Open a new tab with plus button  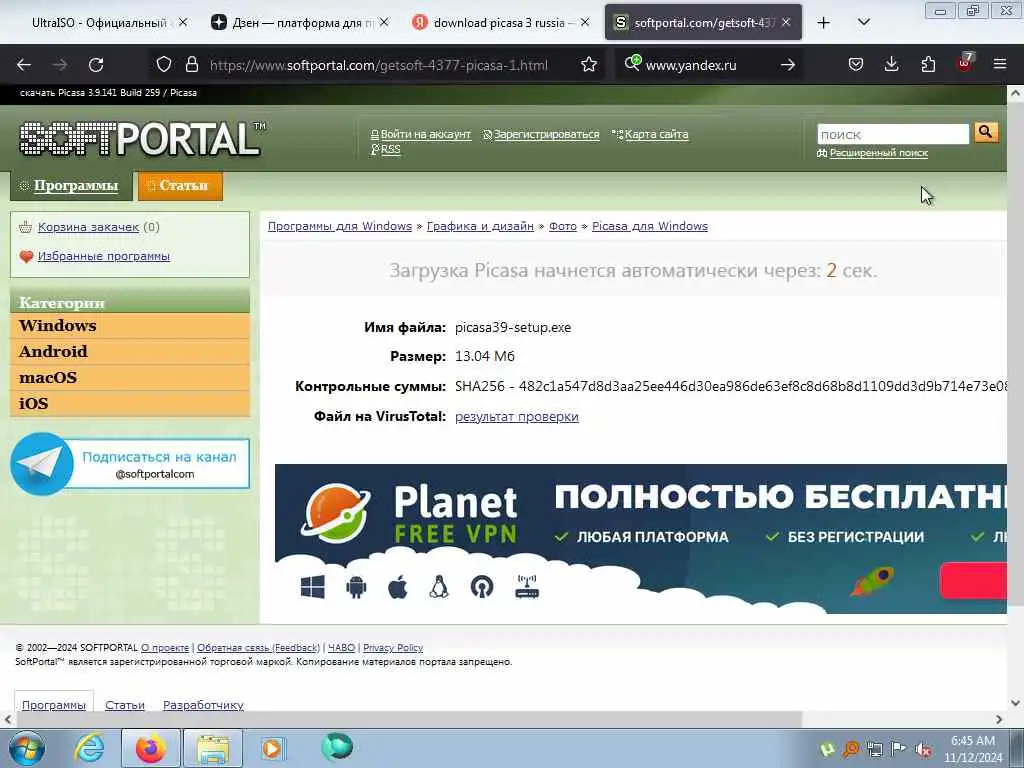click(824, 23)
